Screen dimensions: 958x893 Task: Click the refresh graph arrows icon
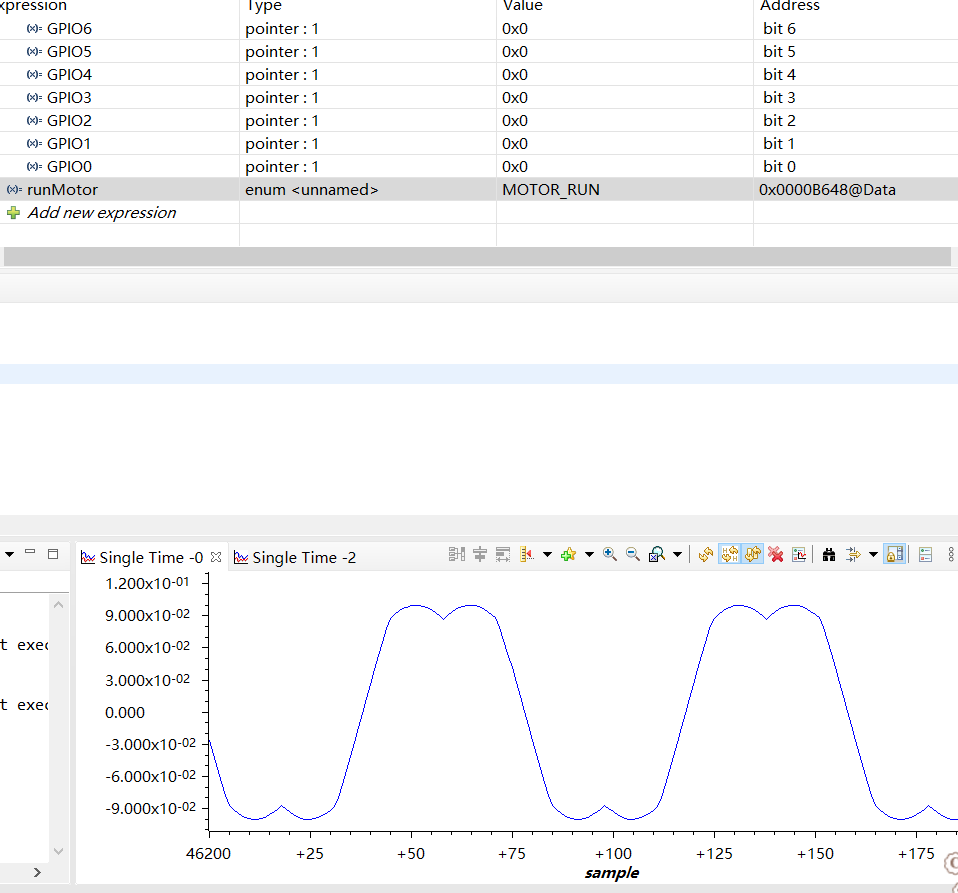click(x=706, y=554)
